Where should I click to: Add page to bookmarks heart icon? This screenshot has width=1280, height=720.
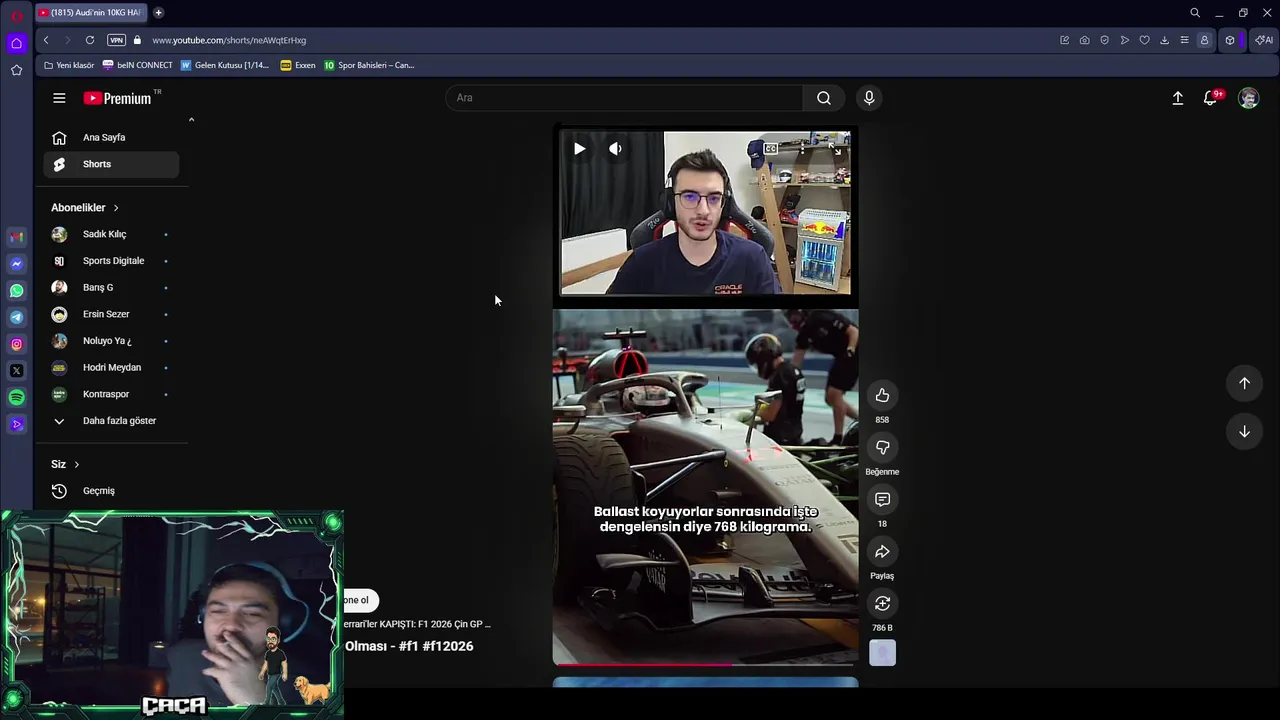pos(1144,40)
